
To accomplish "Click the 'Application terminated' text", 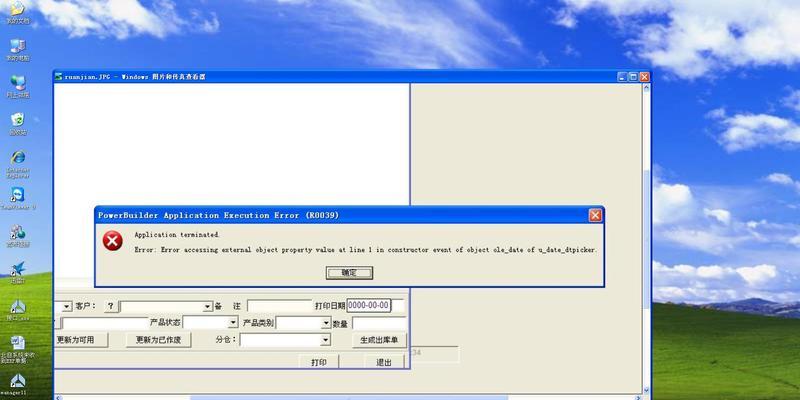I will point(177,235).
